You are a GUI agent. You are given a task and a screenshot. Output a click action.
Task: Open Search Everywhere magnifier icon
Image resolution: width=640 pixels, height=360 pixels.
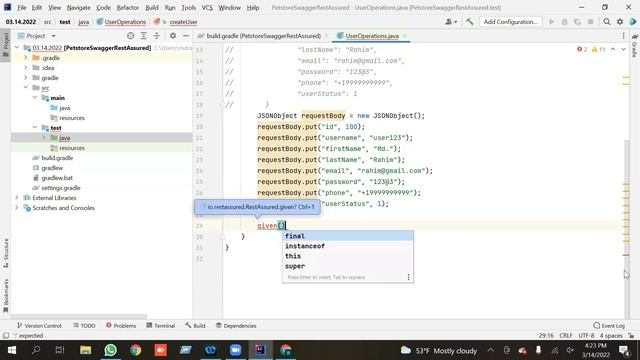(x=607, y=22)
